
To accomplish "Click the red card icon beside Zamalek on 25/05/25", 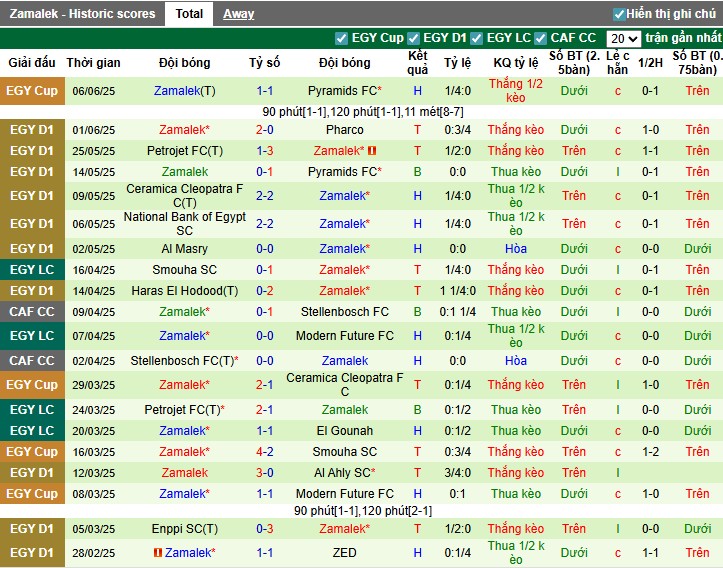I will pyautogui.click(x=372, y=151).
